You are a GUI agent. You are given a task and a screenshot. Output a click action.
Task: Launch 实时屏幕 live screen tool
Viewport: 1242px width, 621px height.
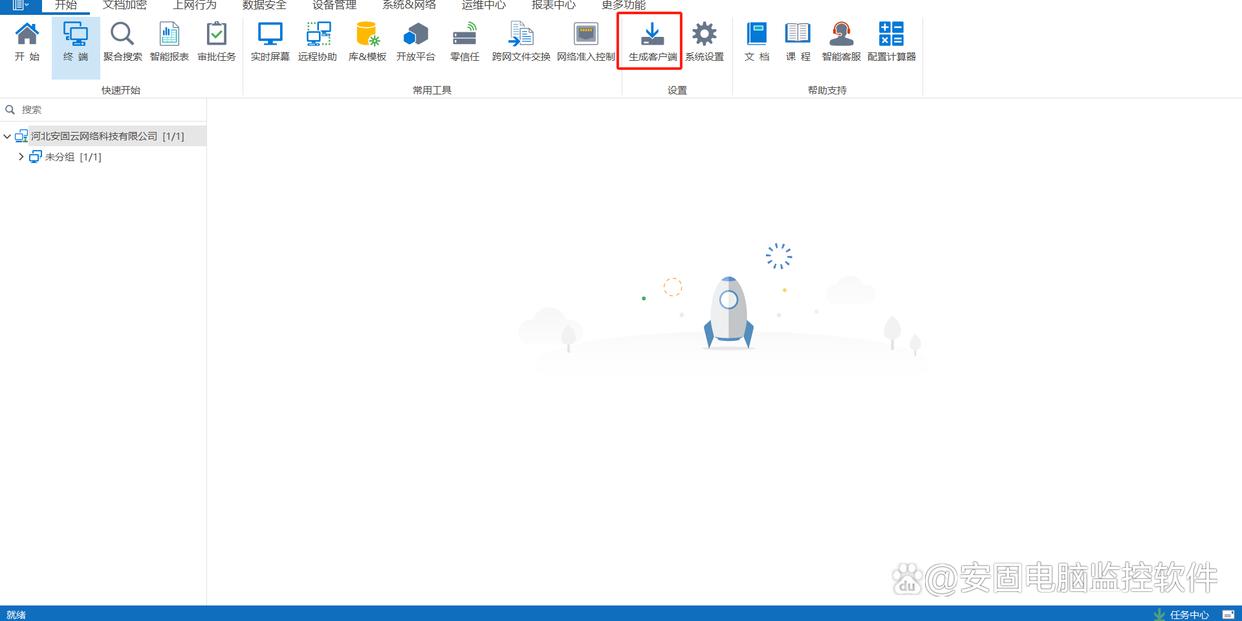tap(270, 42)
